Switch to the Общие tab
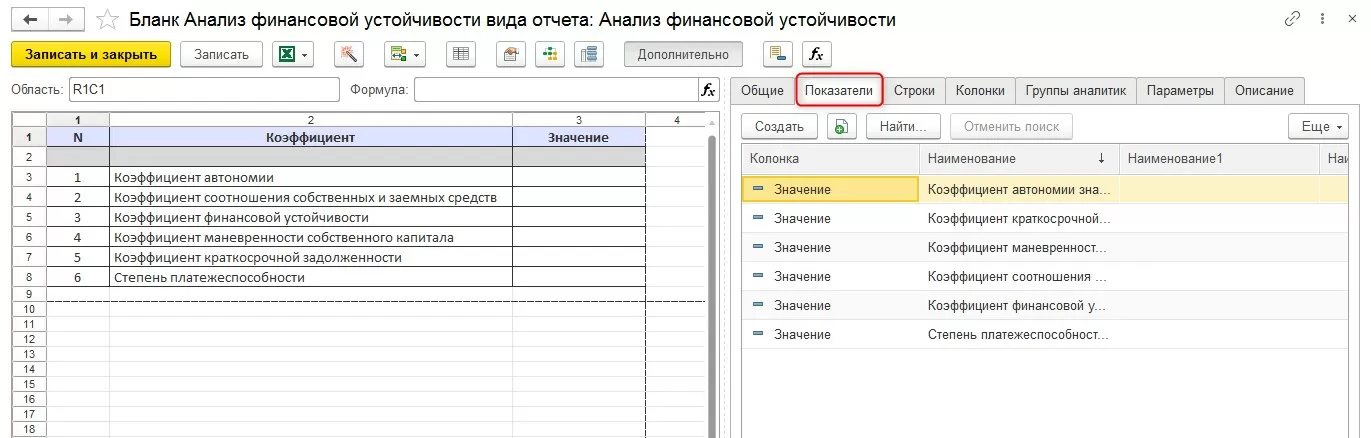This screenshot has height=438, width=1371. [x=762, y=90]
